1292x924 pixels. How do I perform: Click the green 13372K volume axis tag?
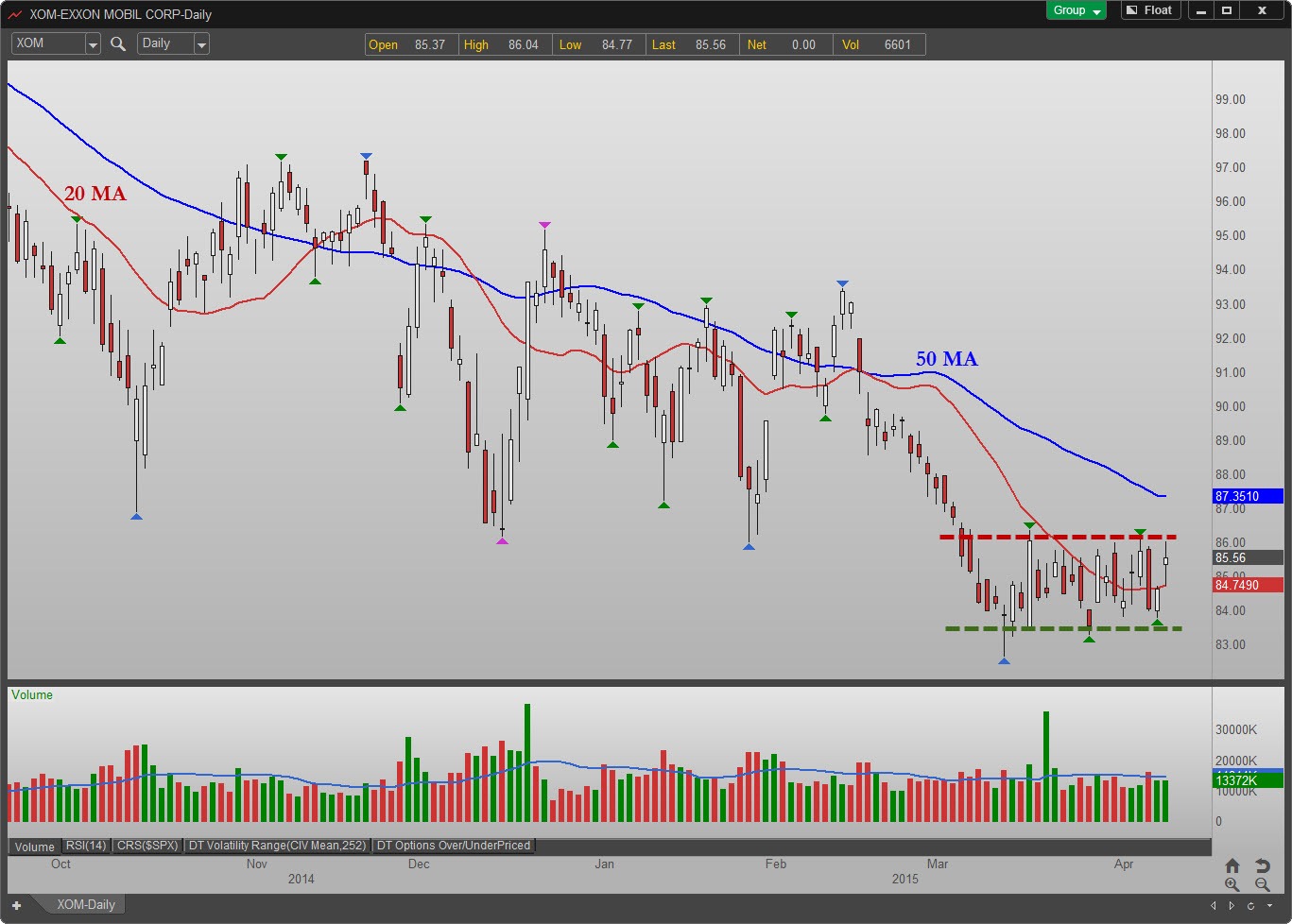(1248, 780)
